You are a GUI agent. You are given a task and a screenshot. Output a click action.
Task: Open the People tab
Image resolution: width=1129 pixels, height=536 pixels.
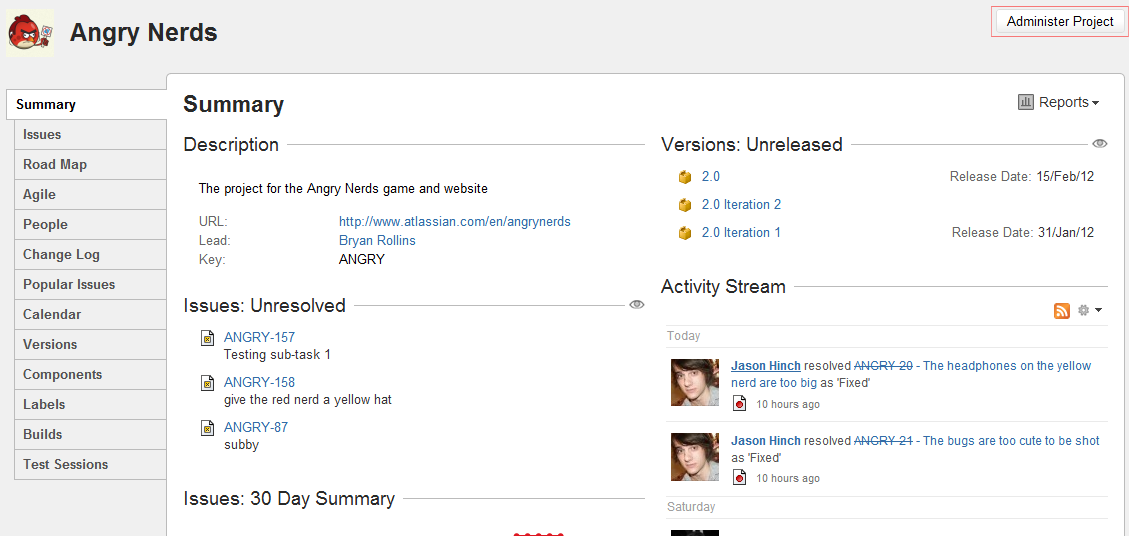(x=90, y=225)
